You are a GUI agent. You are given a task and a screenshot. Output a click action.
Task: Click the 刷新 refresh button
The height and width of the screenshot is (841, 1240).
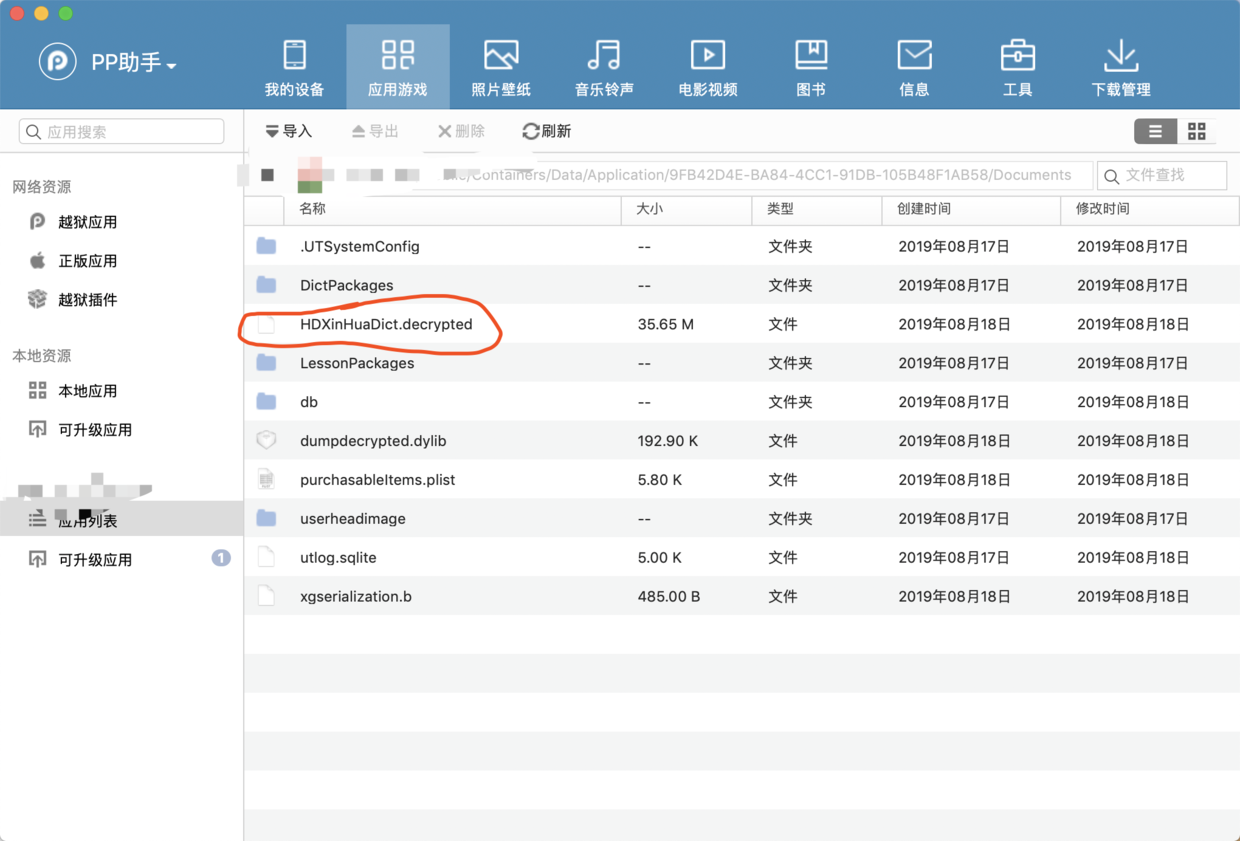[547, 131]
